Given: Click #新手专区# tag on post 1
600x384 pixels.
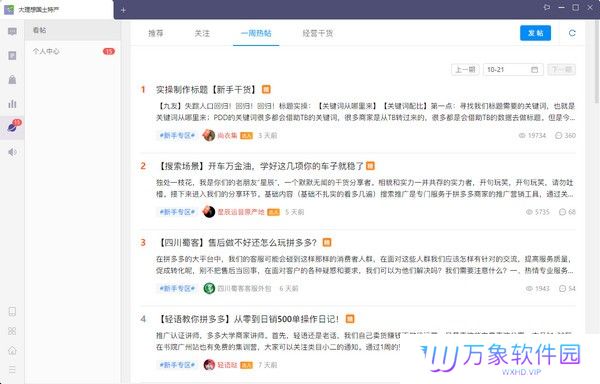Looking at the screenshot, I should click(x=177, y=135).
